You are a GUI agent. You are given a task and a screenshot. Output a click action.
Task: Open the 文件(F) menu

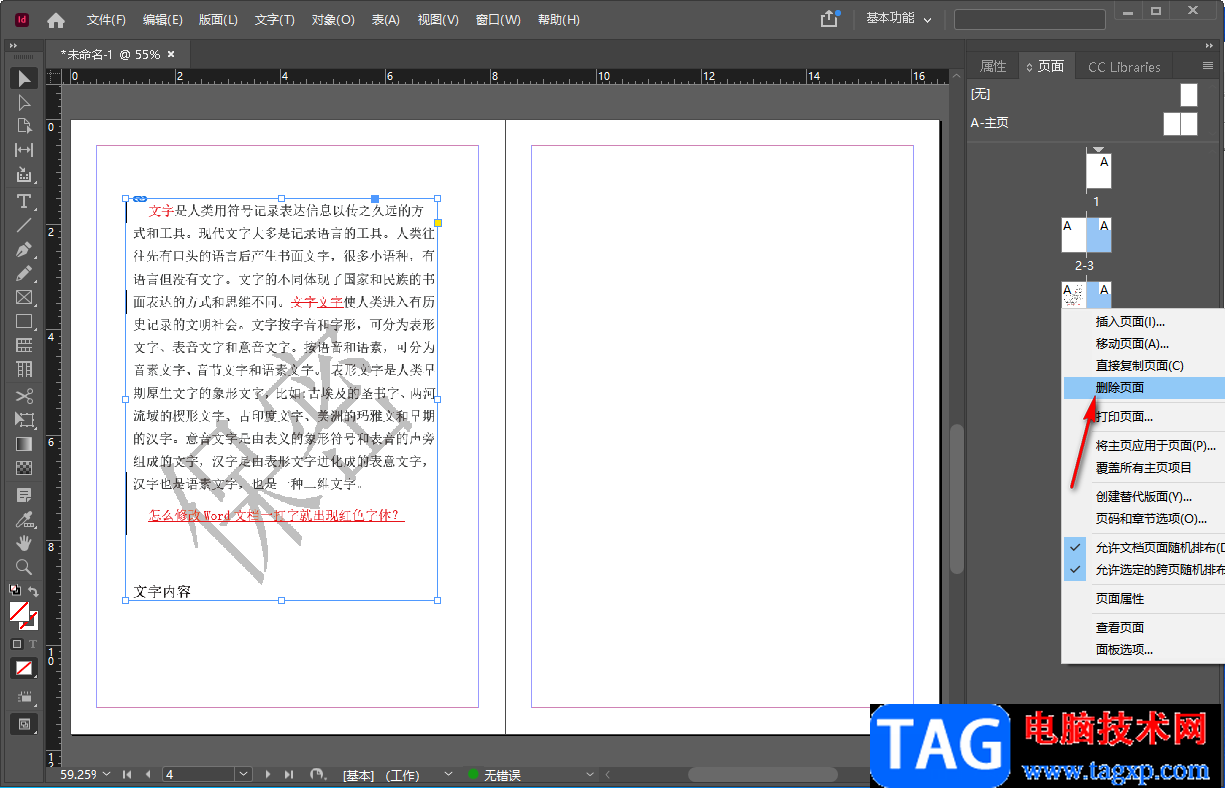tap(106, 20)
